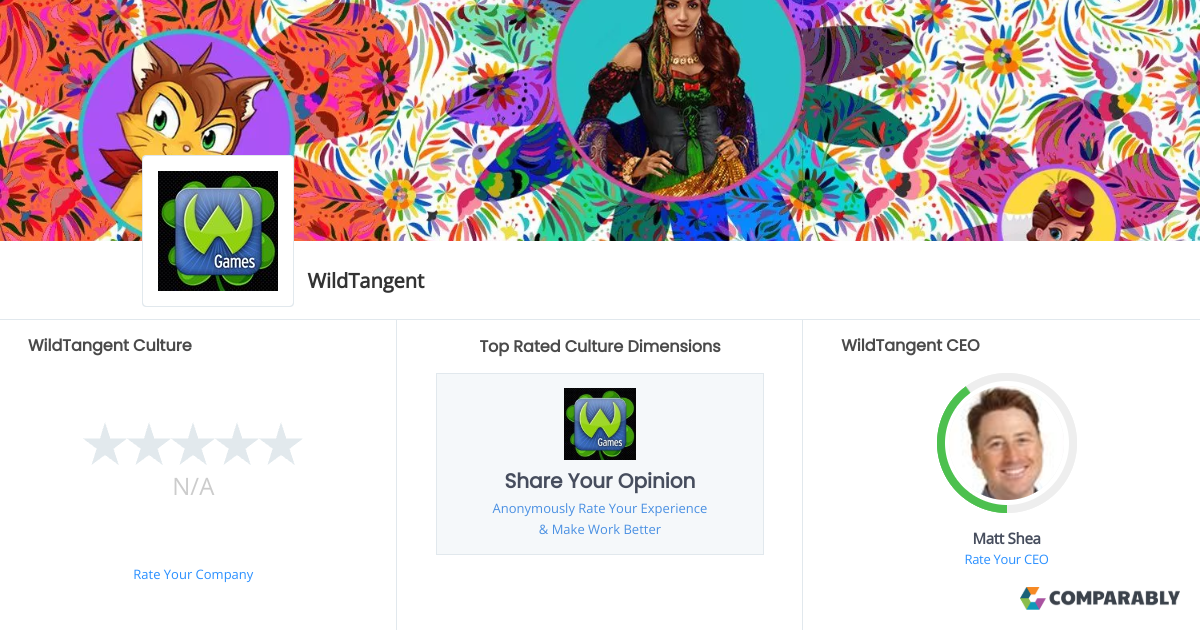The width and height of the screenshot is (1200, 630).
Task: Click the COMPARABLY wordmark text
Action: point(1115,598)
